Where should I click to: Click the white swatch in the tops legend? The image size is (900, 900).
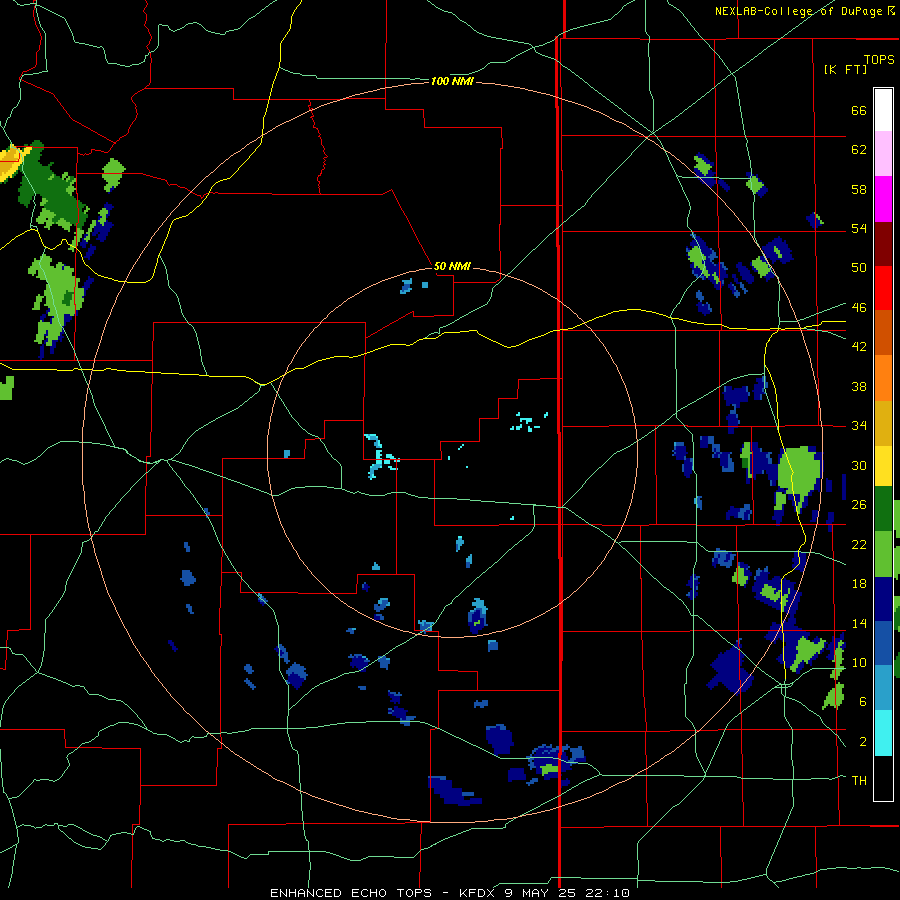883,110
